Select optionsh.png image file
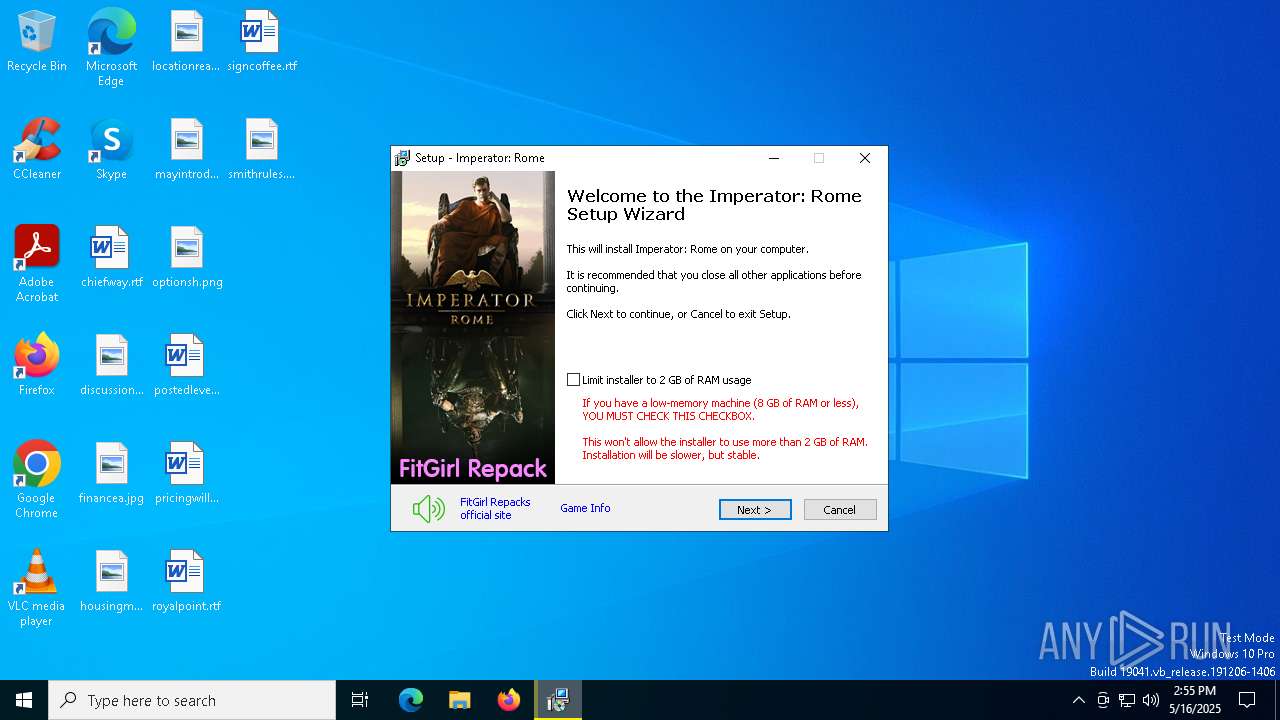The width and height of the screenshot is (1280, 720). click(x=186, y=258)
